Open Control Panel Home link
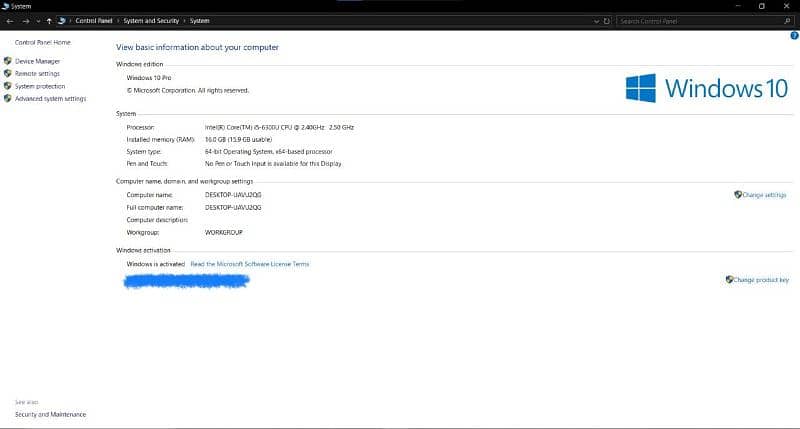Screen dimensions: 800x429 (x=42, y=42)
